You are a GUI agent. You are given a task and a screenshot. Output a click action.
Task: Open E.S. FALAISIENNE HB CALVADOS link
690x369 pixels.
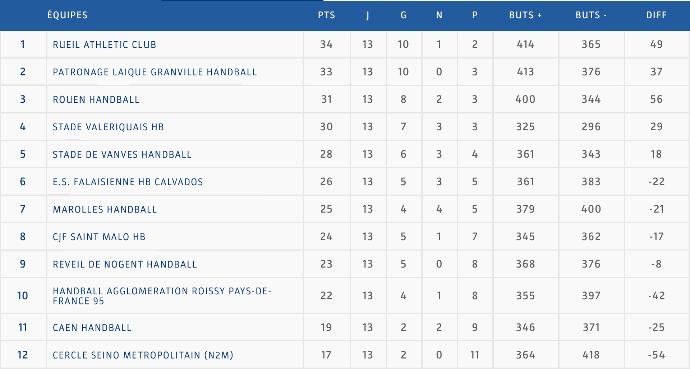pos(128,182)
